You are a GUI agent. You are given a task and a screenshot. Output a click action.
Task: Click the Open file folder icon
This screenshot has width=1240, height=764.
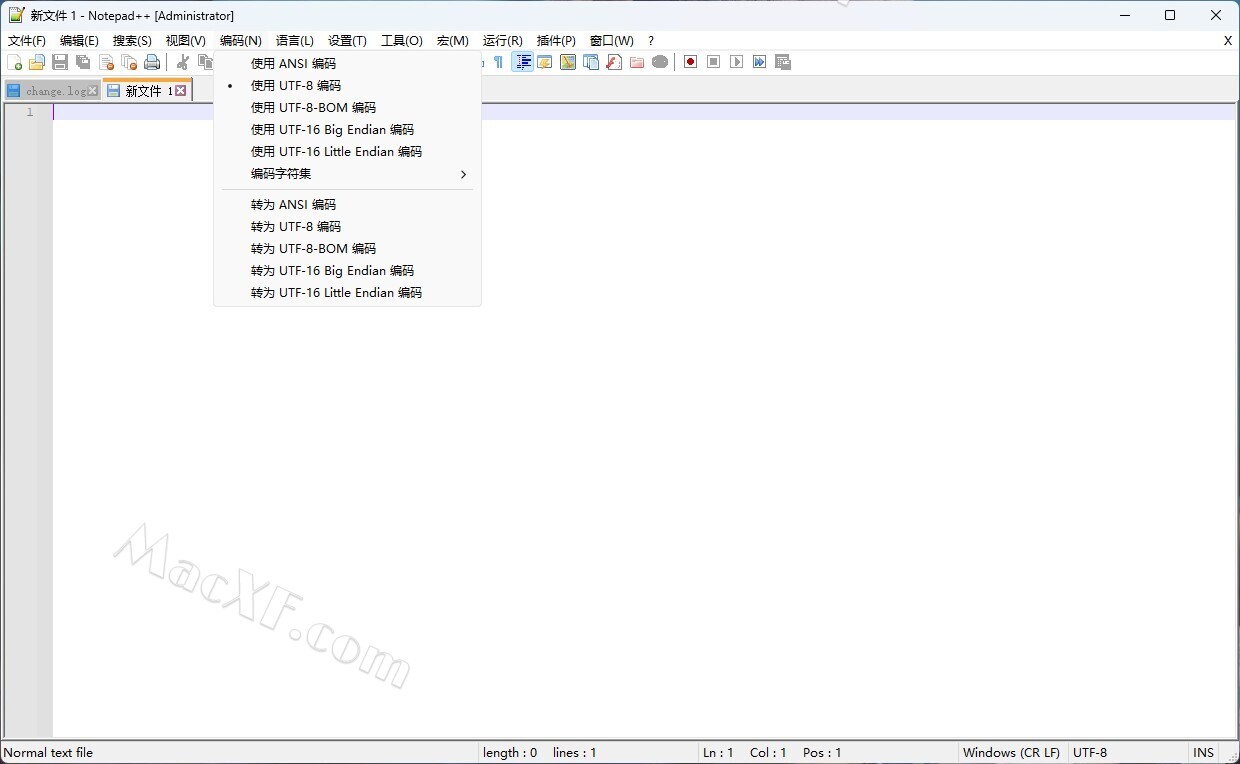click(37, 62)
